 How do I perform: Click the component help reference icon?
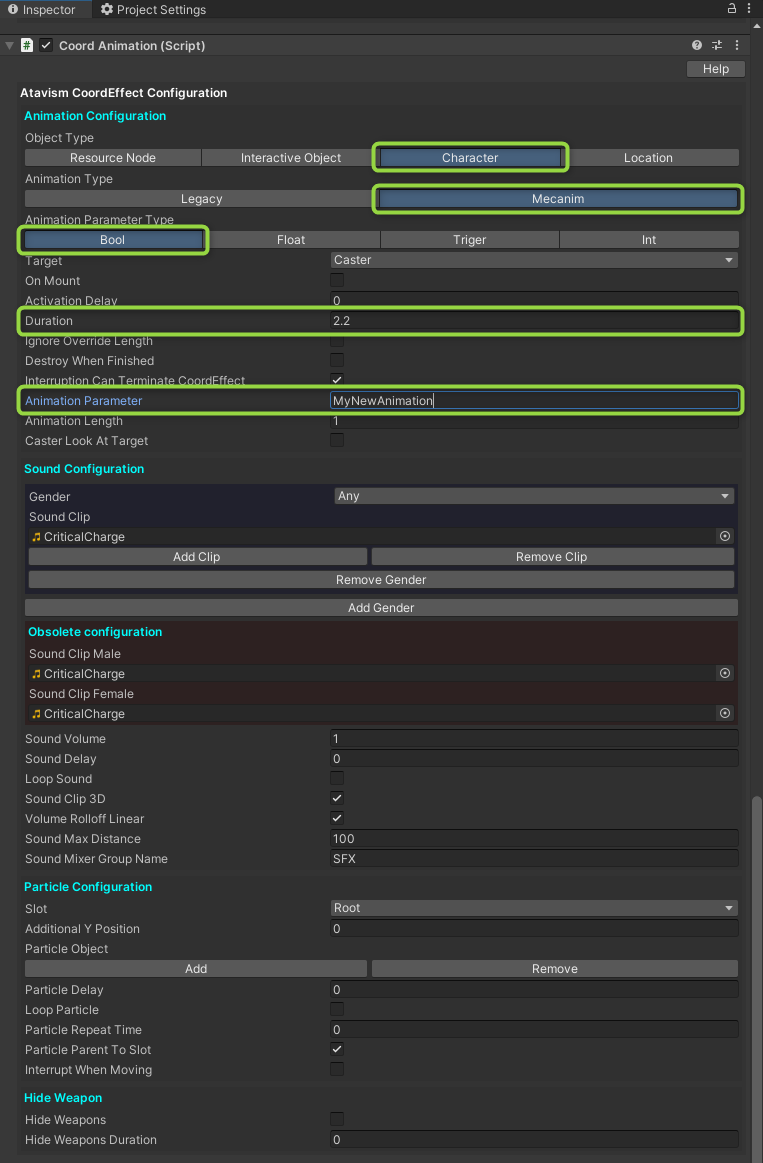click(697, 46)
